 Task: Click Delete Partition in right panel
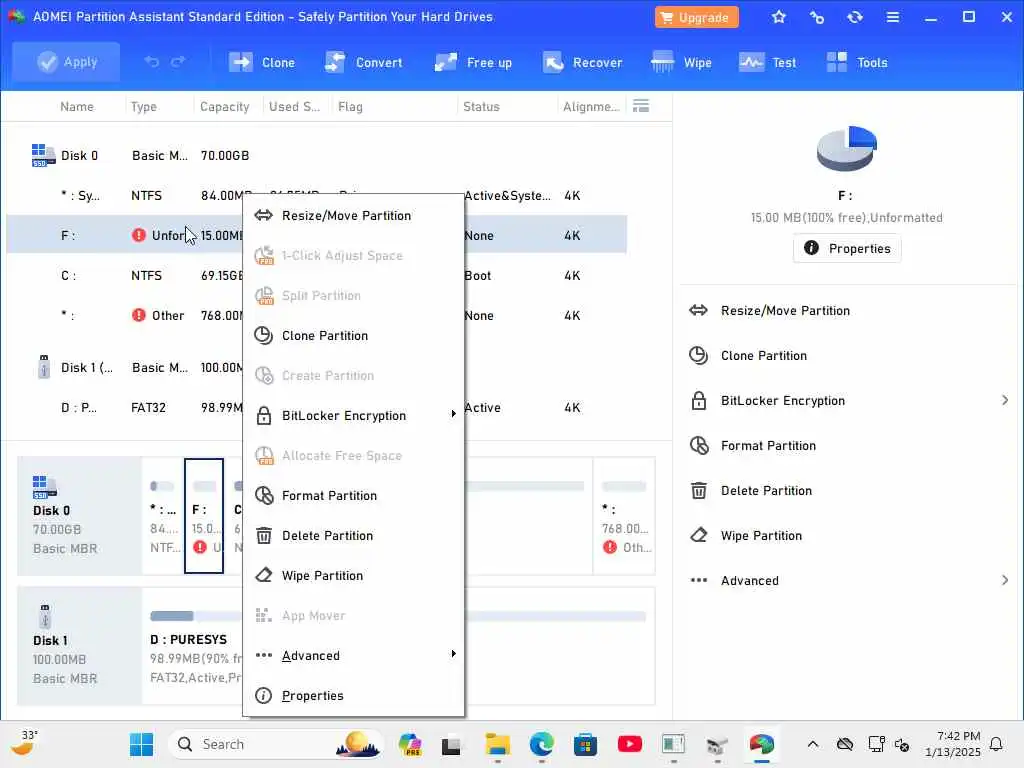pyautogui.click(x=766, y=491)
